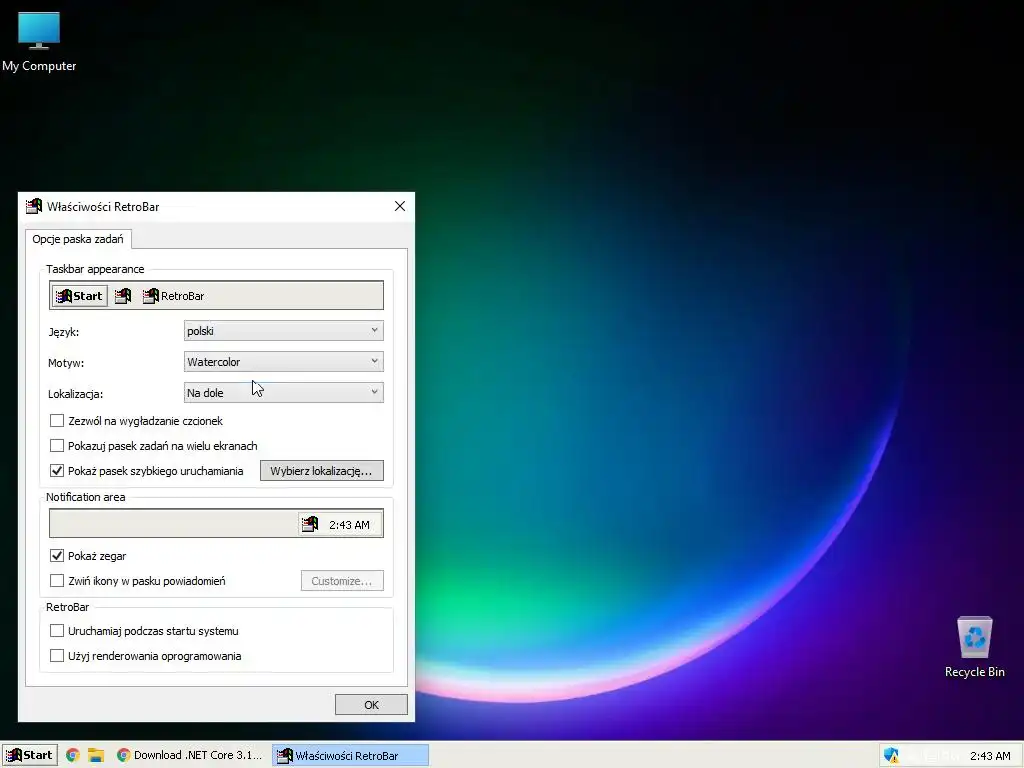Click the 2:43 AM preview clock in dialog
Viewport: 1024px width, 768px height.
(x=349, y=524)
